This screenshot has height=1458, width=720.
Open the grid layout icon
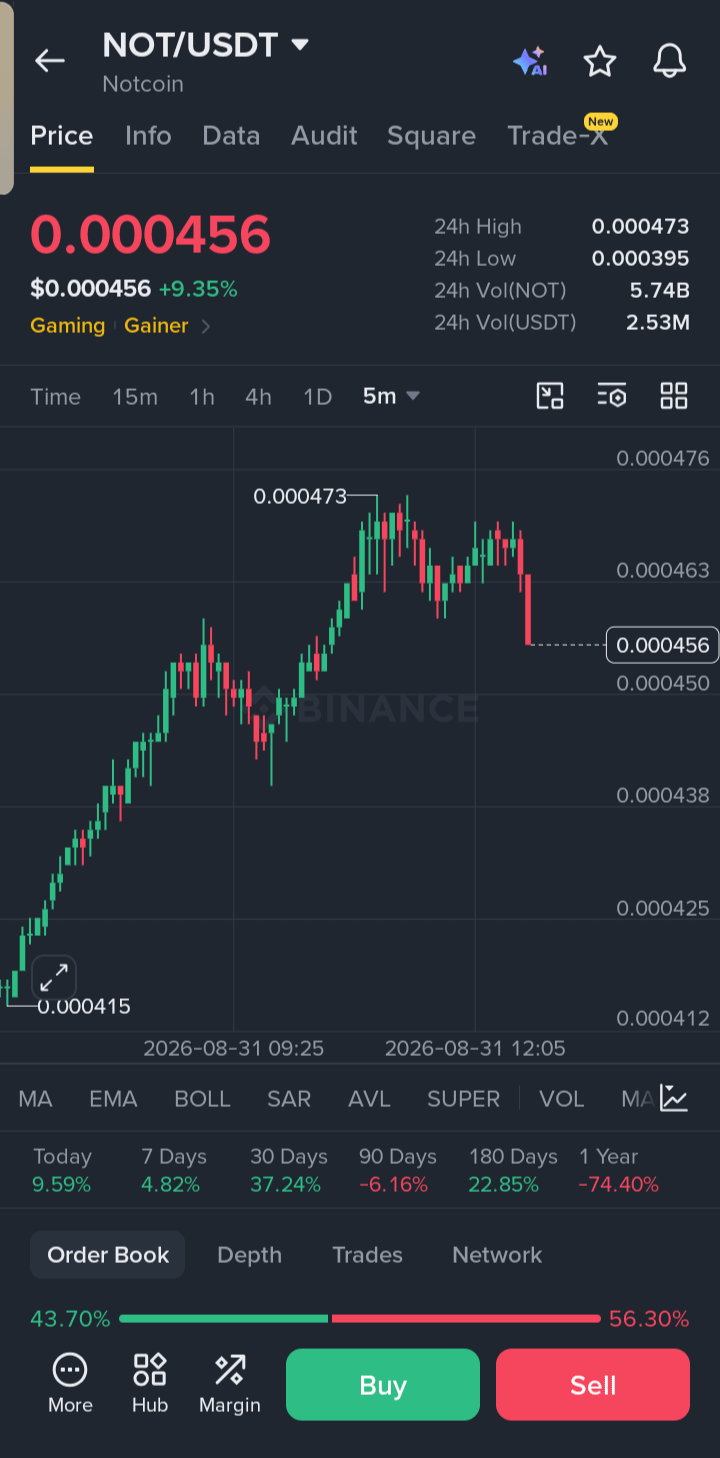pos(674,396)
